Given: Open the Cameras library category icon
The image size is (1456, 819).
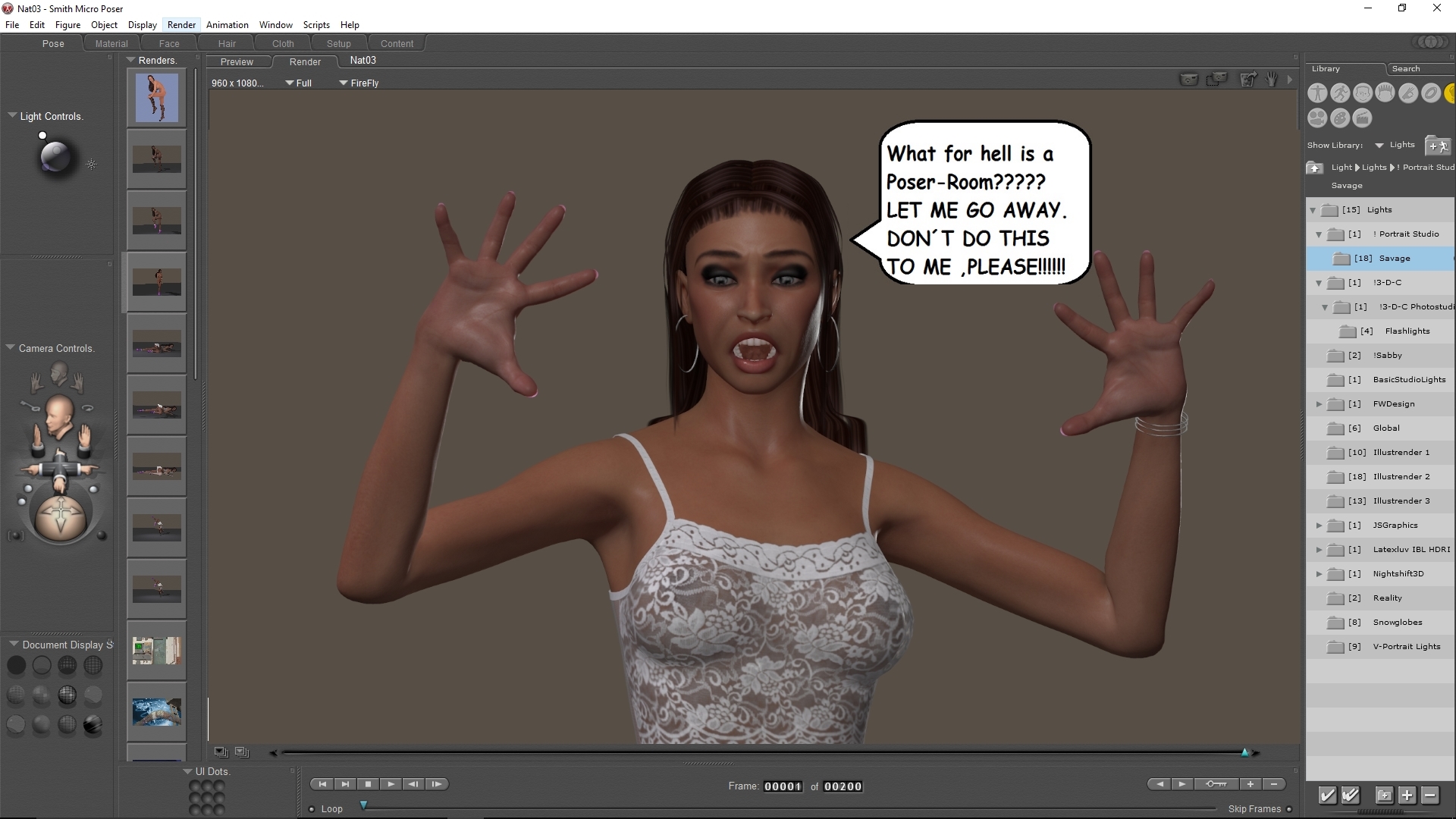Looking at the screenshot, I should (x=1317, y=118).
